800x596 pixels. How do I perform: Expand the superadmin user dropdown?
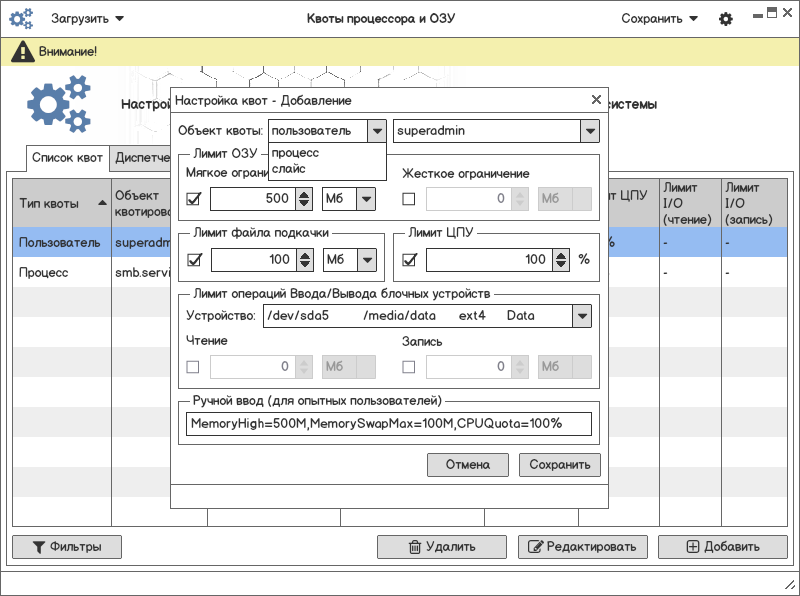(x=590, y=131)
